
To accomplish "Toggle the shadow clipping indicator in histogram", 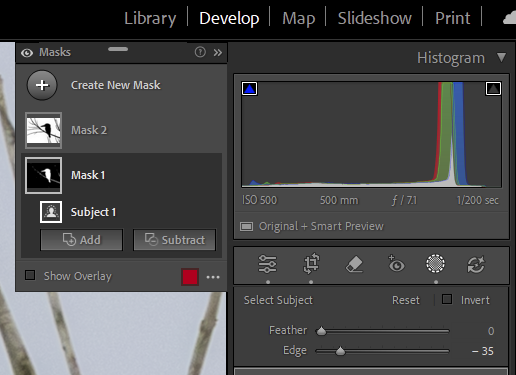I will pyautogui.click(x=249, y=89).
